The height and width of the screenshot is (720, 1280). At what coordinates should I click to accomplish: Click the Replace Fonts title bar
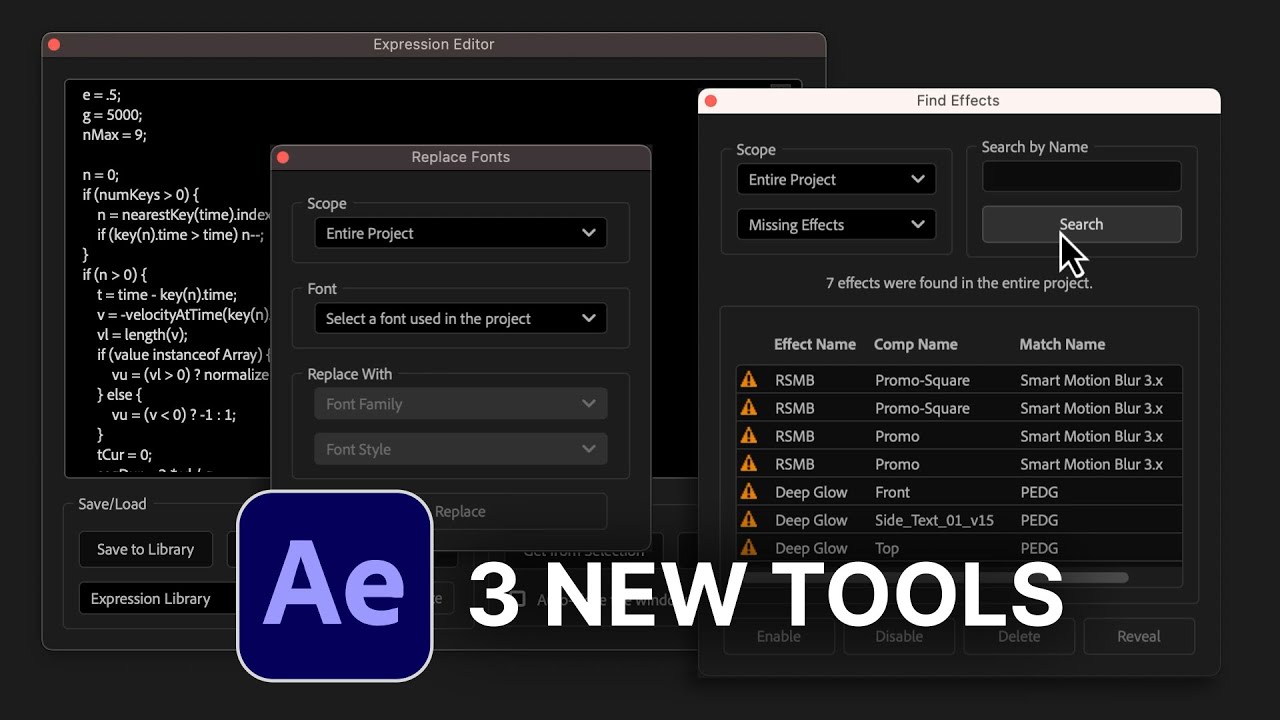(461, 157)
